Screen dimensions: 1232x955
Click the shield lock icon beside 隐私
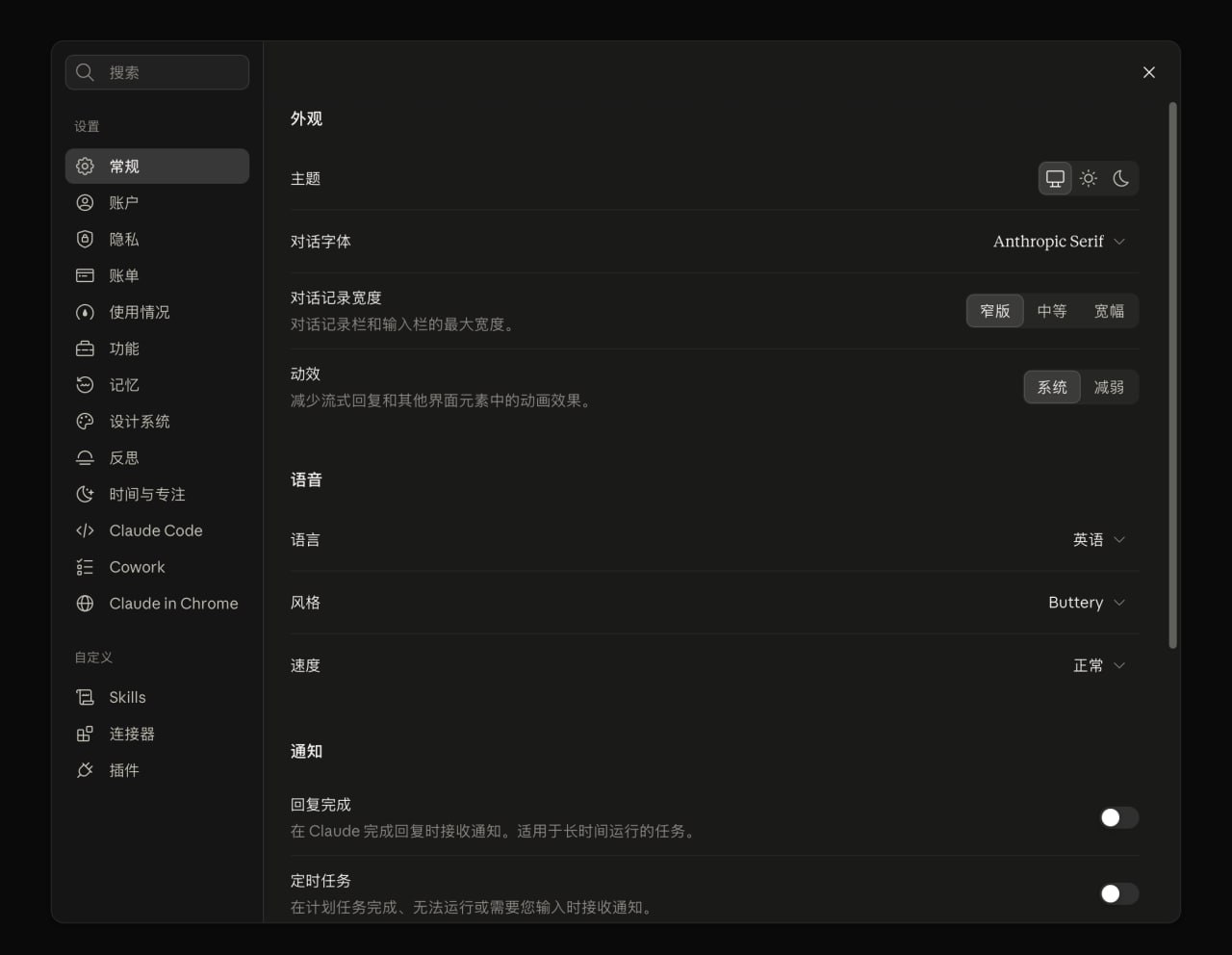[85, 240]
